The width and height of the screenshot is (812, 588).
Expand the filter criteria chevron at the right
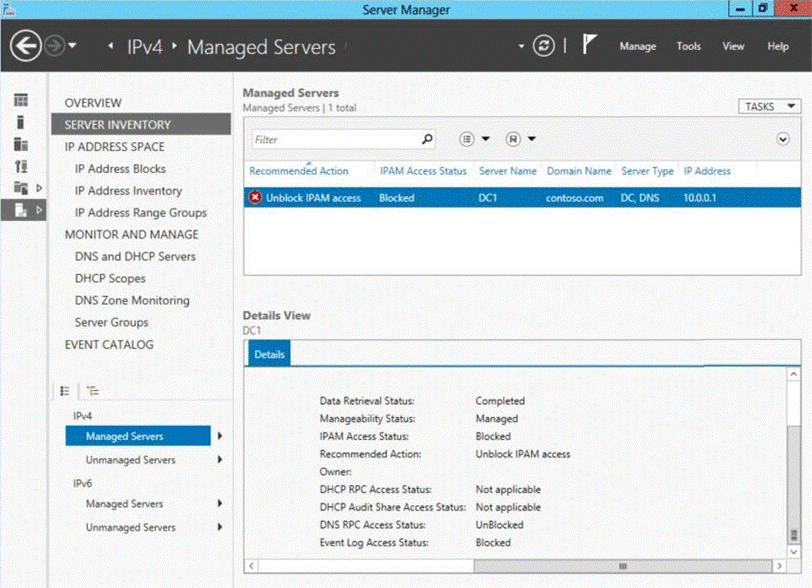pyautogui.click(x=783, y=139)
